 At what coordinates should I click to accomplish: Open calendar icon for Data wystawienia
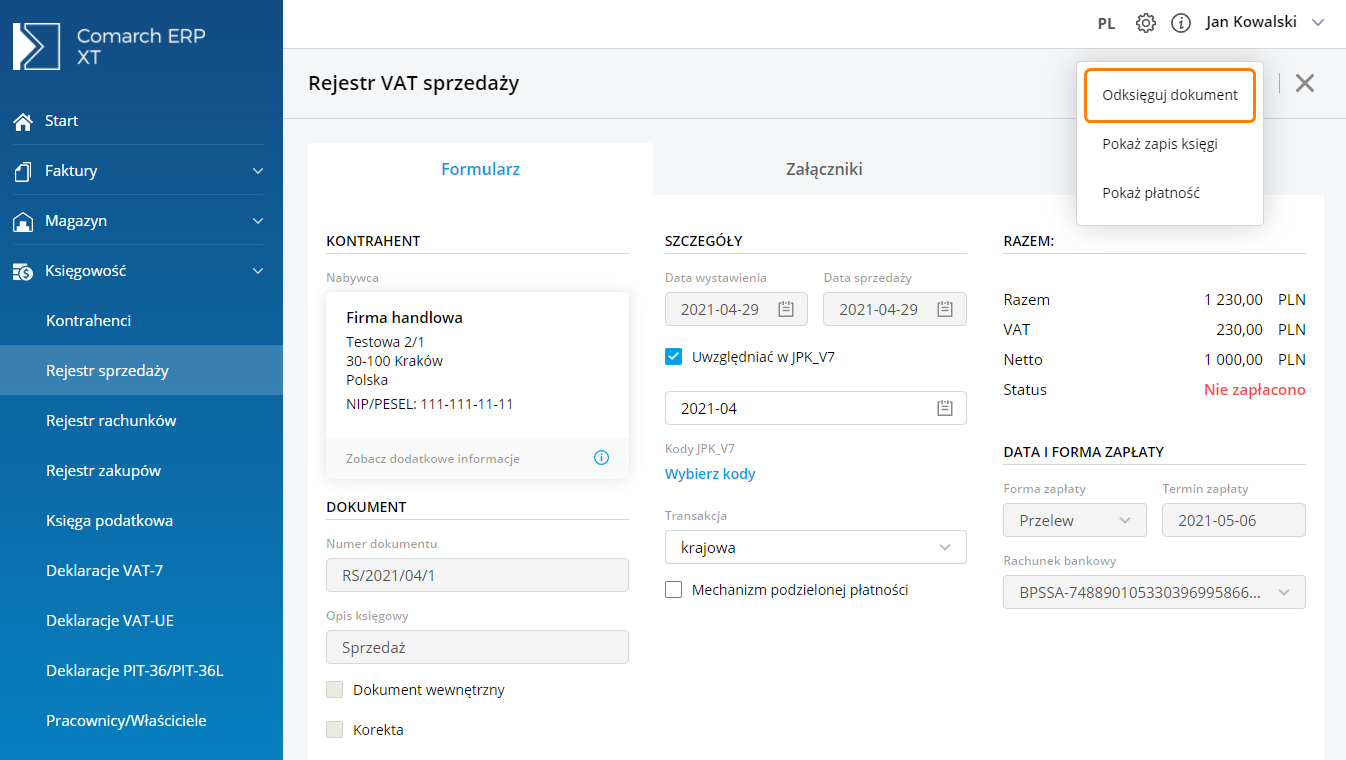pos(786,309)
